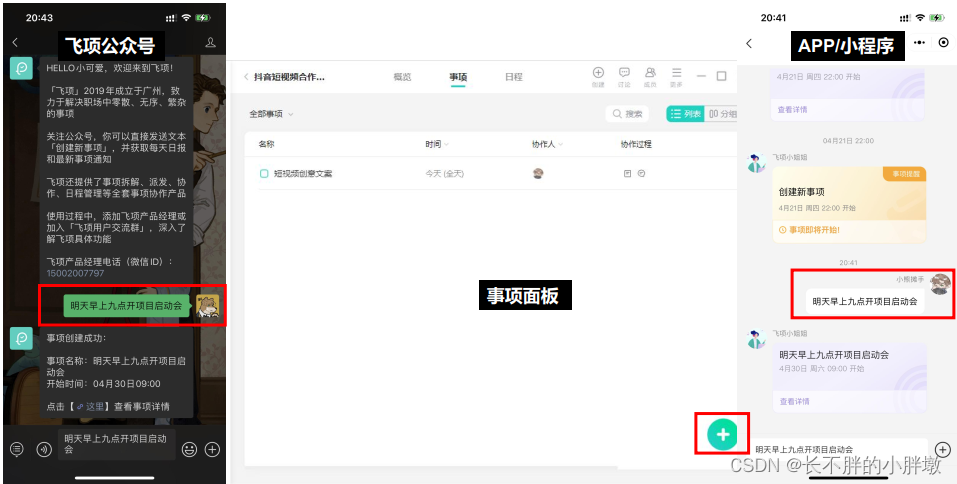Tap the 小熊排手 user avatar
Viewport: 957px width, 484px height.
pos(940,284)
